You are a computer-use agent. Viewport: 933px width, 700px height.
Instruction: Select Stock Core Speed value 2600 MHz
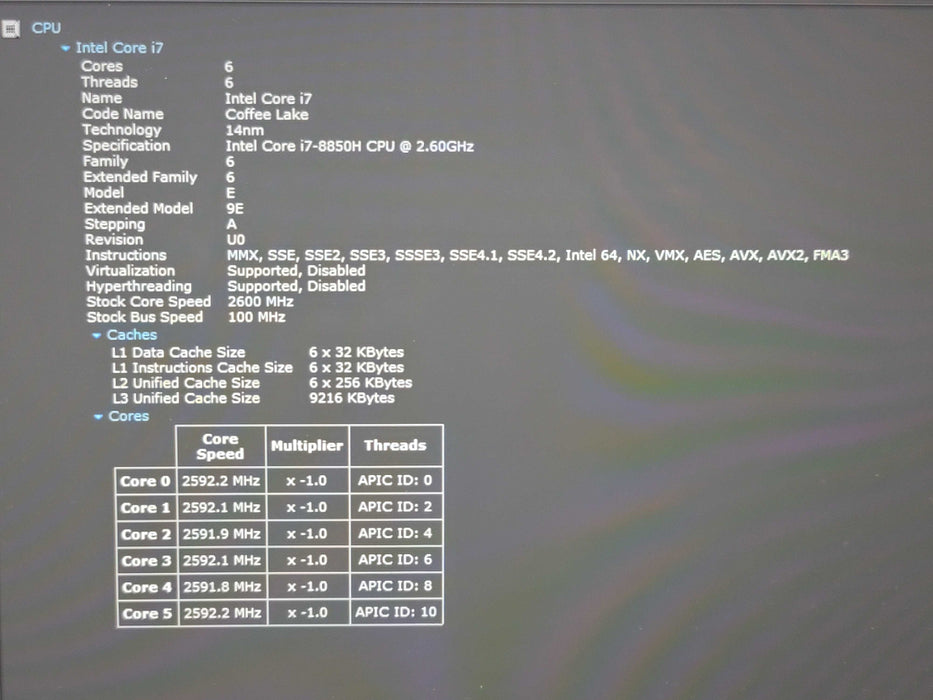coord(261,302)
